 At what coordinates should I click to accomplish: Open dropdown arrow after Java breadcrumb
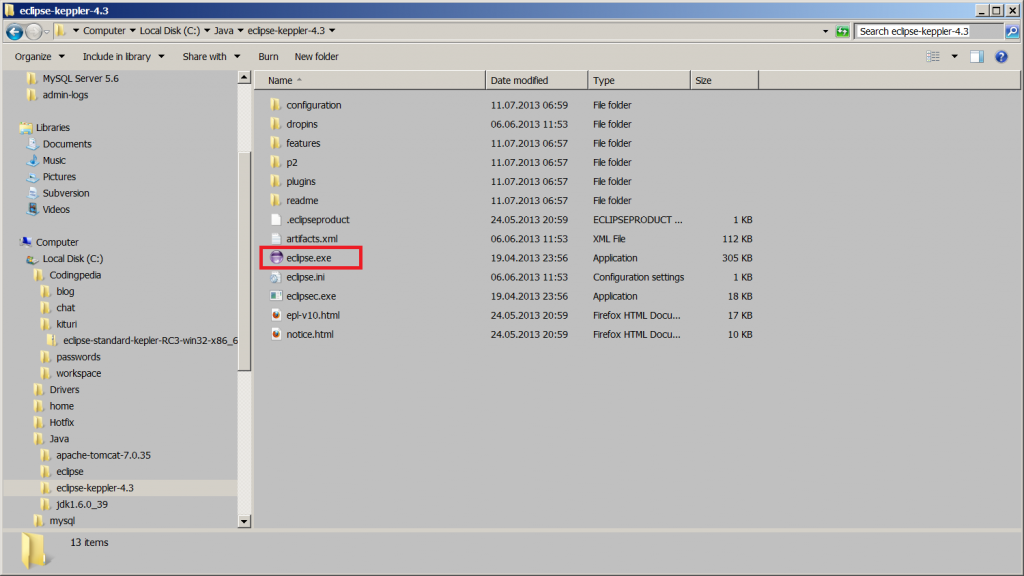(240, 31)
